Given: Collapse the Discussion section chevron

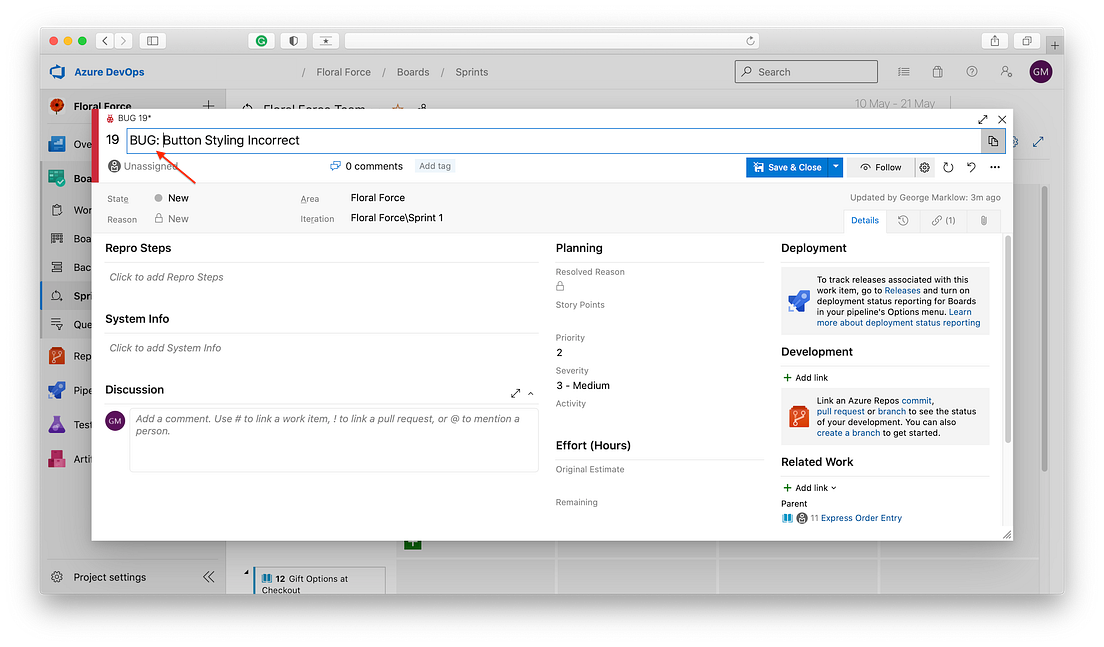Looking at the screenshot, I should click(529, 392).
